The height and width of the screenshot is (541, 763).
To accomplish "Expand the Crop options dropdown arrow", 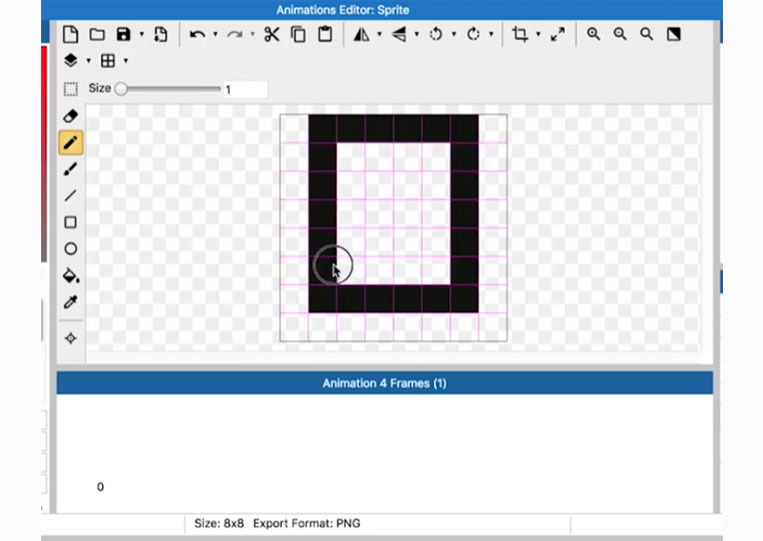I will [538, 34].
